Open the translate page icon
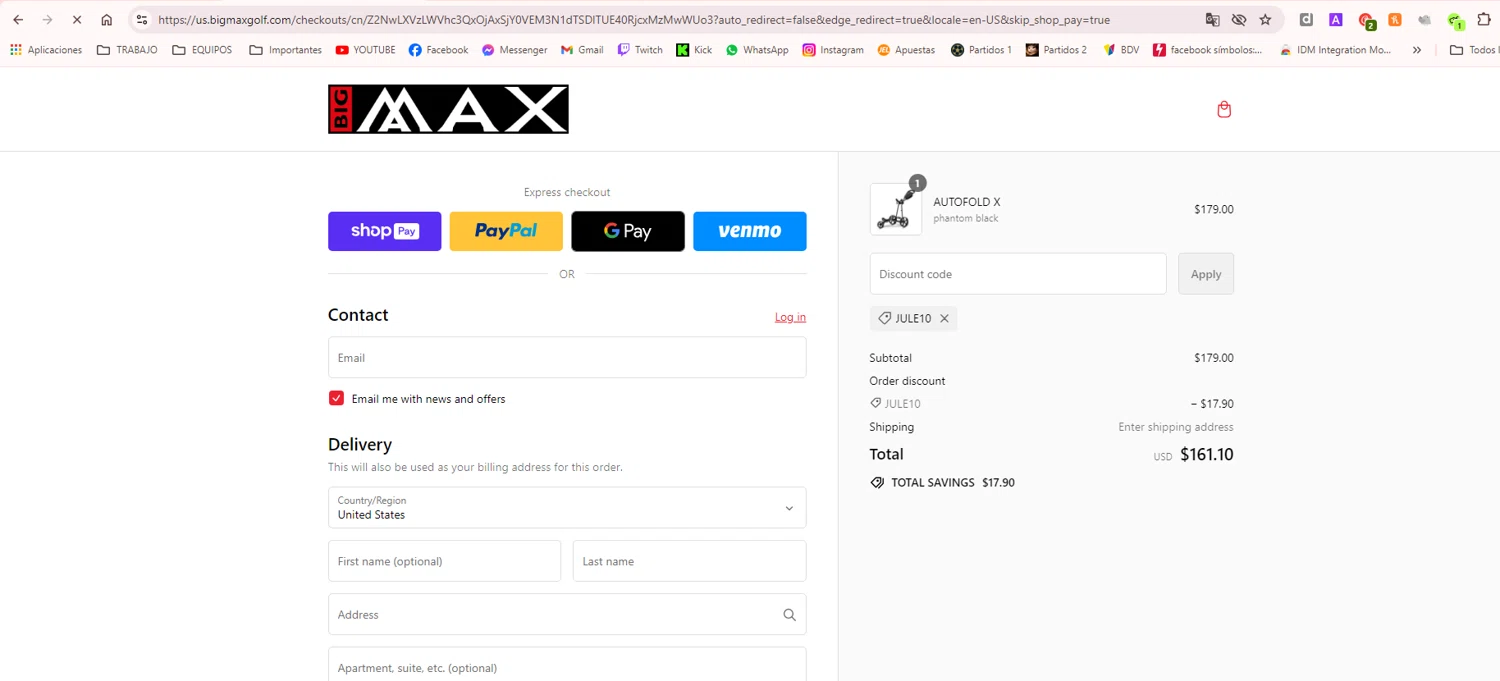The height and width of the screenshot is (681, 1500). [1212, 19]
